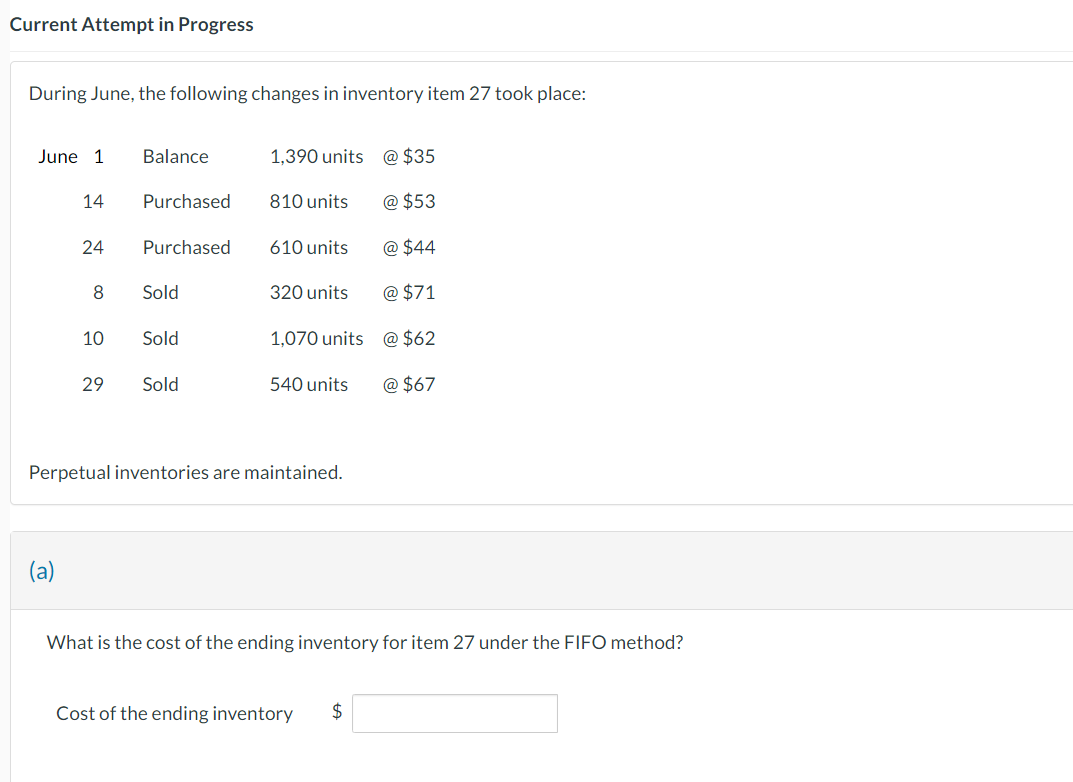Click the @ $35 price label
This screenshot has width=1073, height=782.
409,156
